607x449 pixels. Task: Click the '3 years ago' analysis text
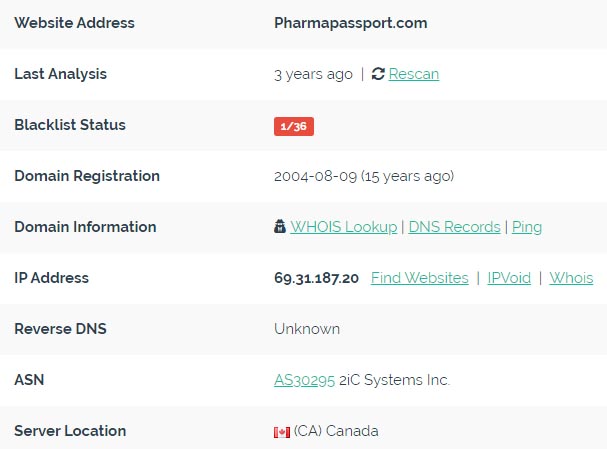(x=314, y=74)
